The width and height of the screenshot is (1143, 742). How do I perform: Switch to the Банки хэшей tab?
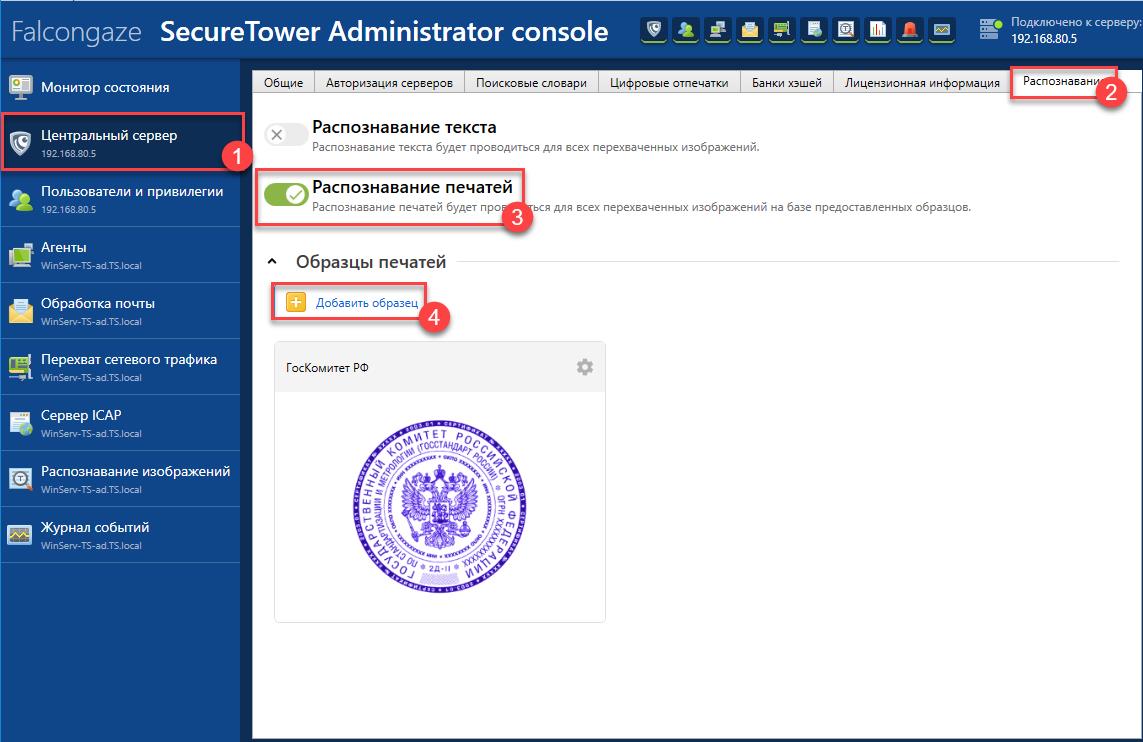[x=787, y=82]
